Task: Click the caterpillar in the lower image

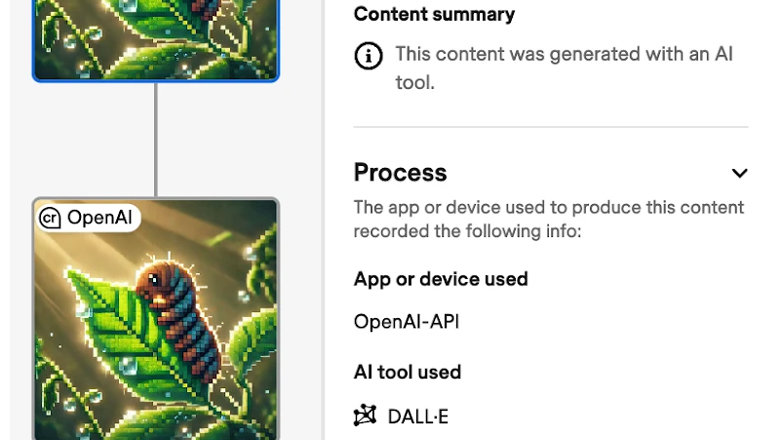Action: pos(175,310)
